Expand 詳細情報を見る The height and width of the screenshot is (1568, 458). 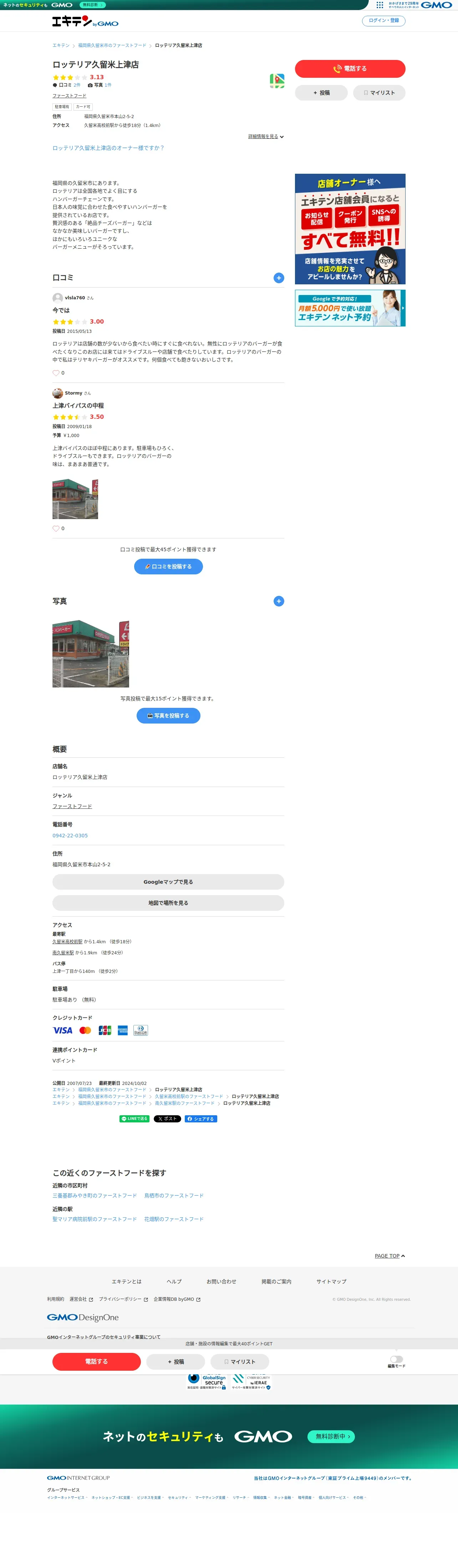[266, 136]
